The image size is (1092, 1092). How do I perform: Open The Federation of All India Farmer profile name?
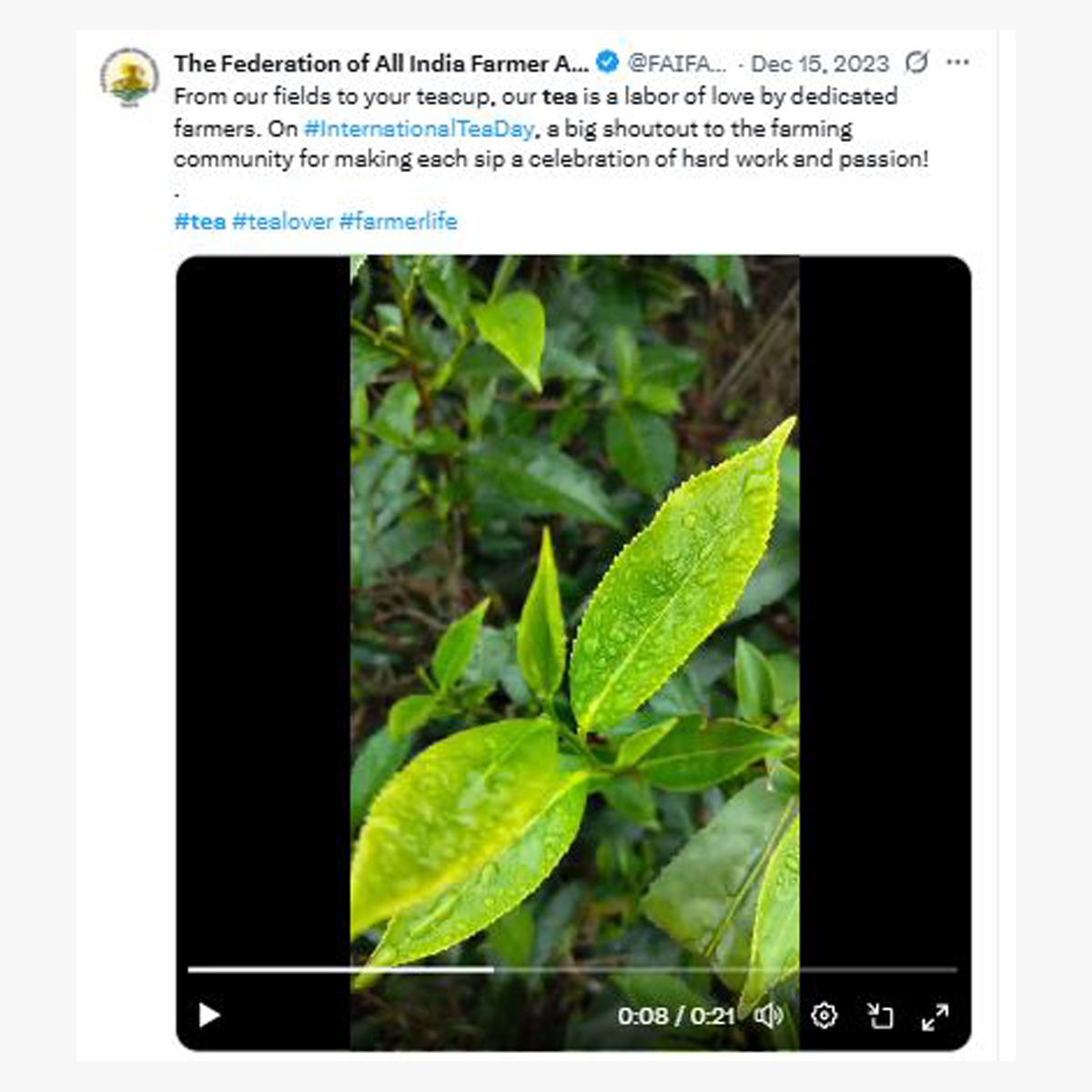(380, 64)
